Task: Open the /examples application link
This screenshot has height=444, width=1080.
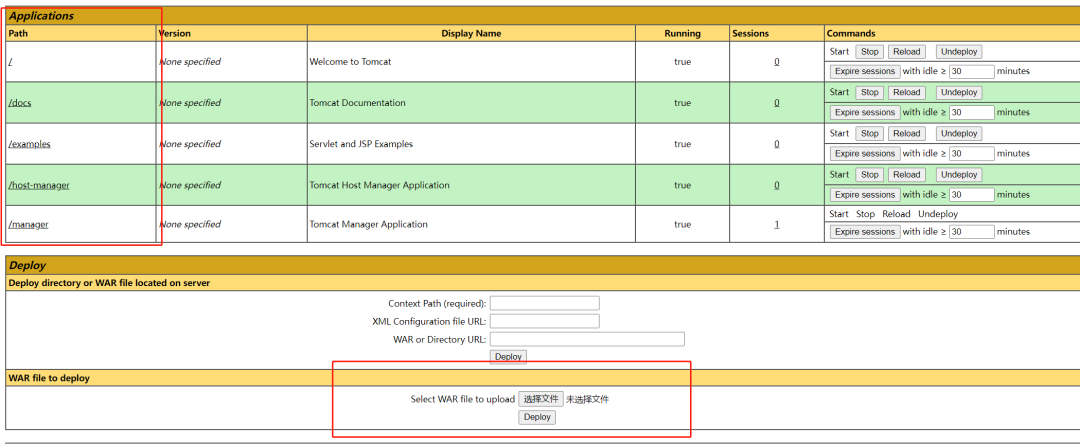Action: coord(30,144)
